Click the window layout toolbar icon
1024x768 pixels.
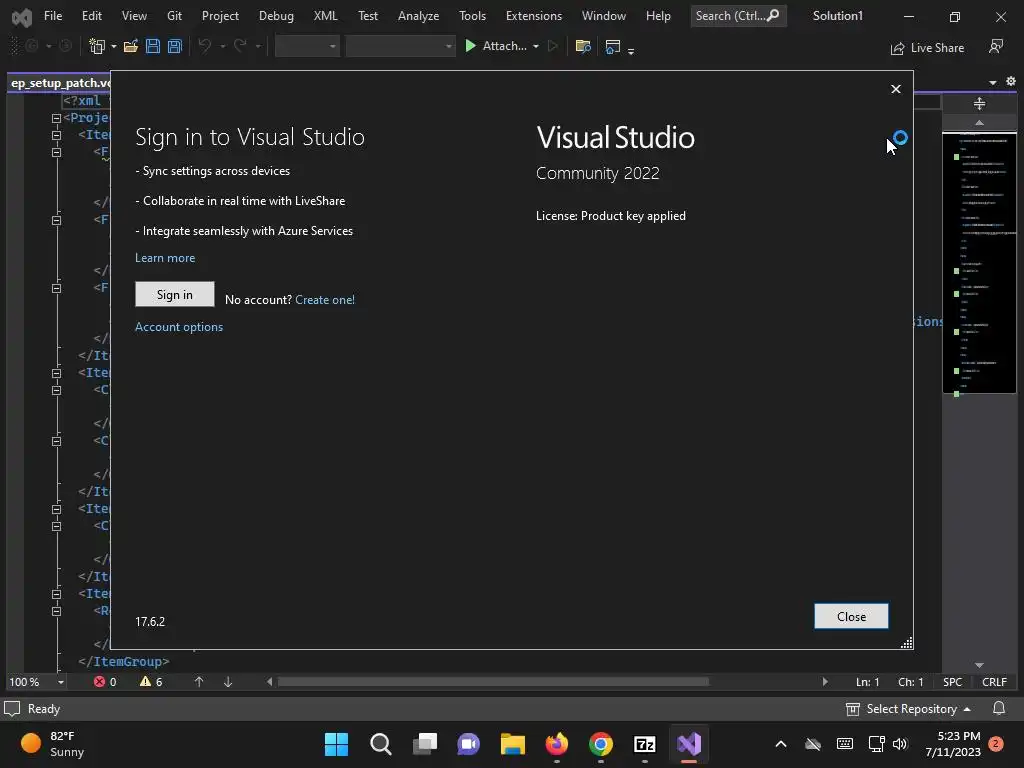[613, 46]
